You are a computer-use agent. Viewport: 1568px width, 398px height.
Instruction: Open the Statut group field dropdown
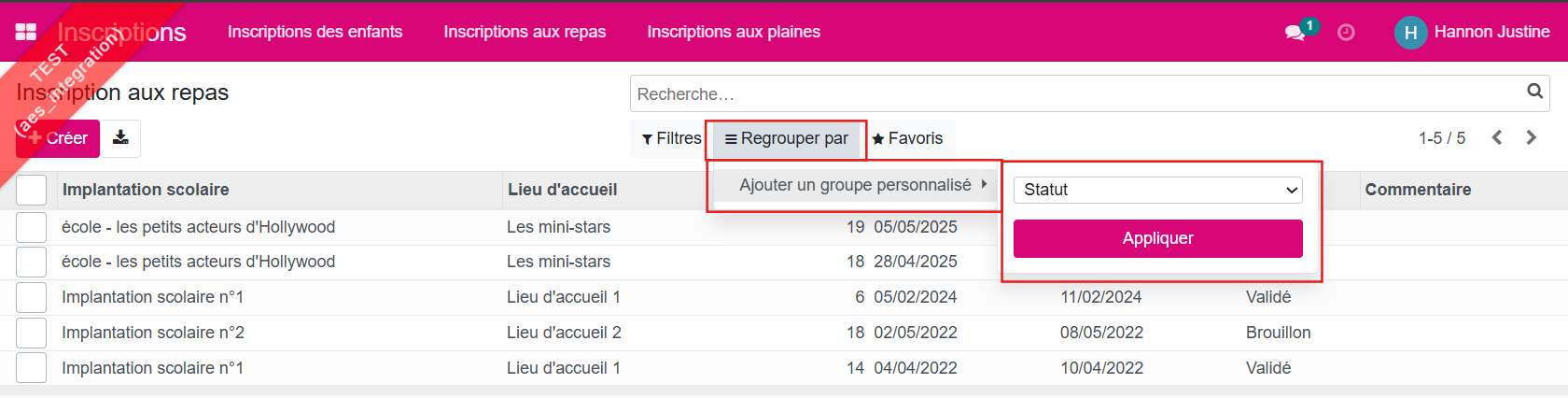tap(1157, 190)
